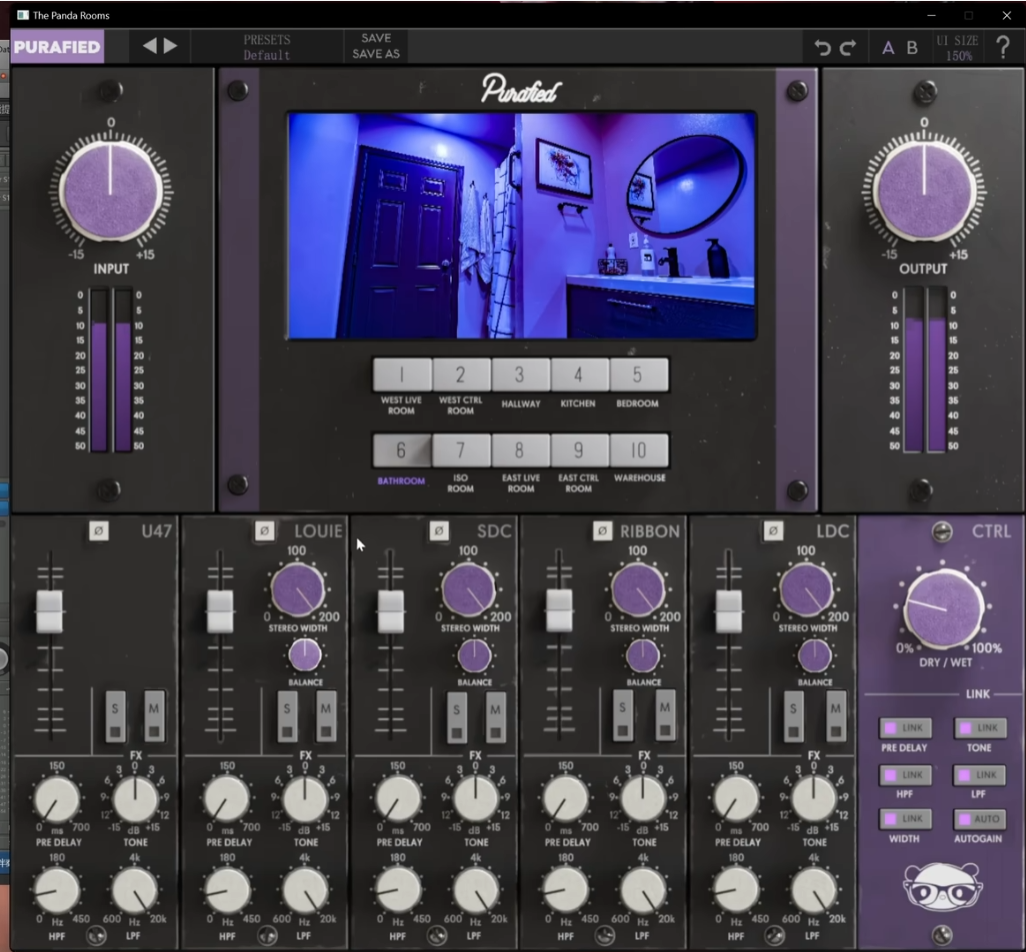Screen dimensions: 1026x952
Task: Solo the SDC channel
Action: (x=457, y=716)
